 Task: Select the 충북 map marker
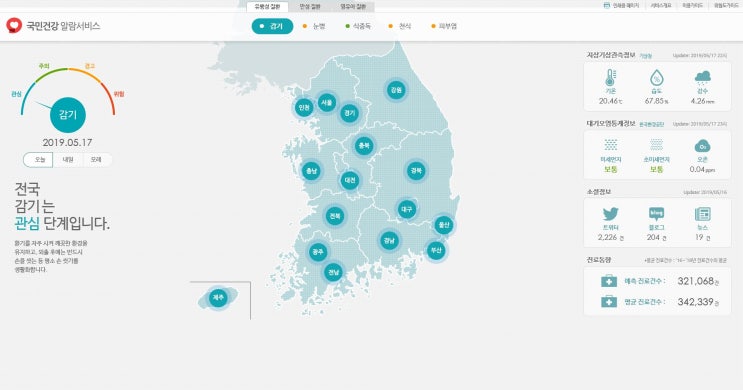pos(364,145)
